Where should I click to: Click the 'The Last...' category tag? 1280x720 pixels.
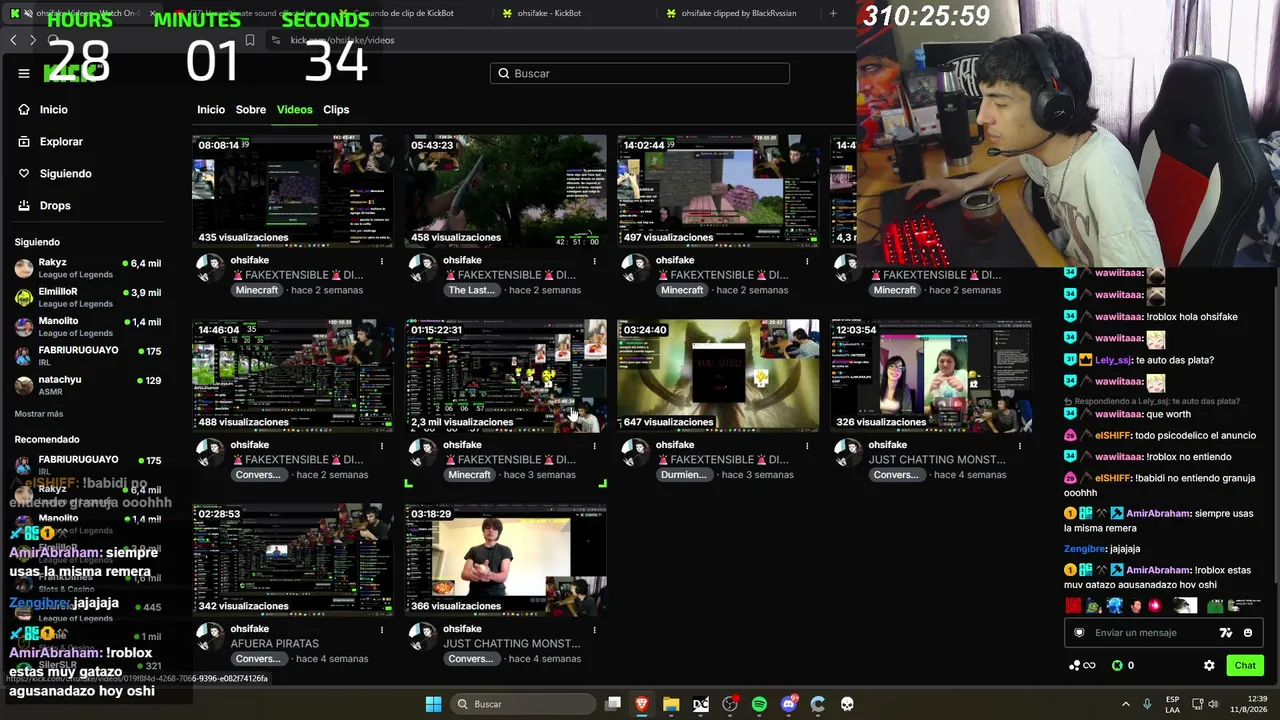[471, 290]
